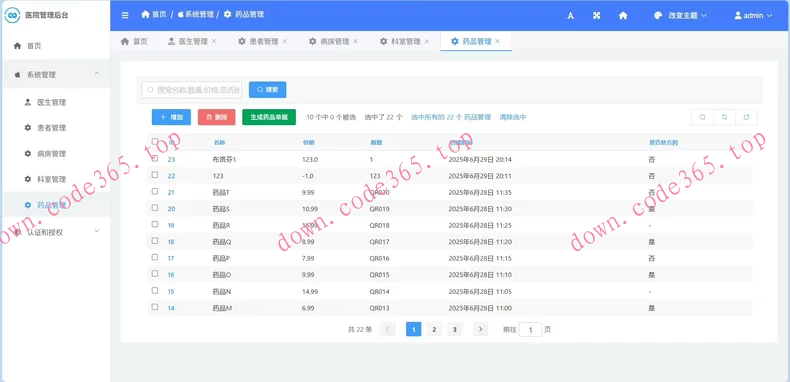Screen dimensions: 790x382
Task: Toggle fullscreen with the expand icon
Action: [x=597, y=16]
